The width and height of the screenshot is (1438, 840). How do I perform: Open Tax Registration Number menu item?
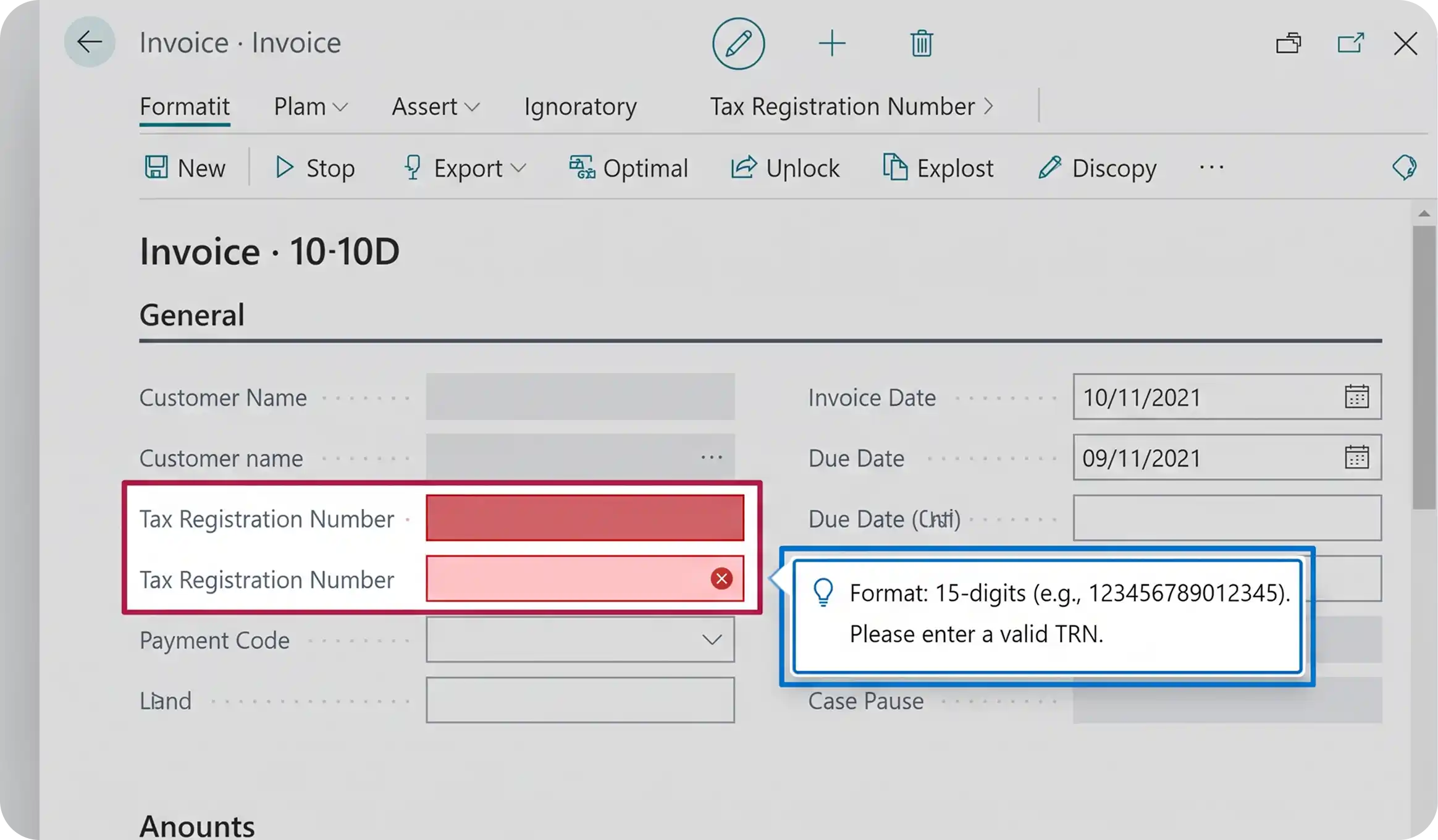pyautogui.click(x=842, y=107)
